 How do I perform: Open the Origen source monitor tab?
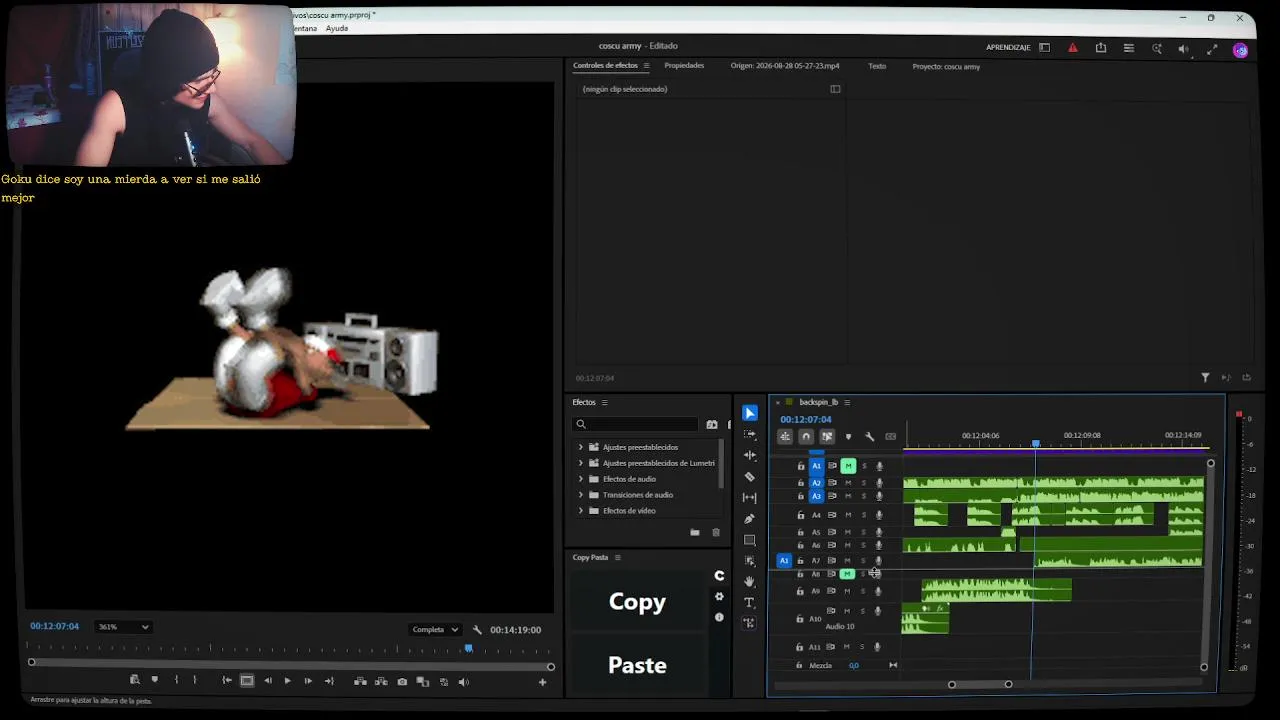point(785,66)
